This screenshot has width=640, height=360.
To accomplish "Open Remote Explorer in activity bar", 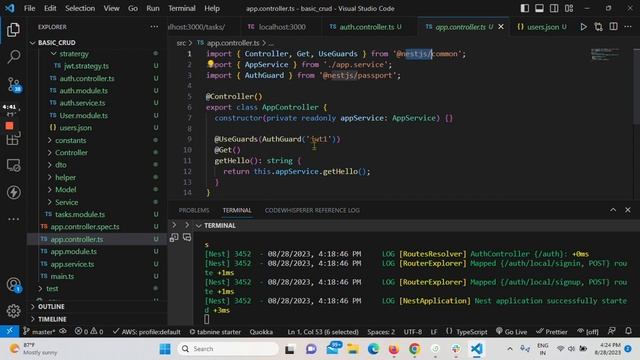I will pyautogui.click(x=13, y=165).
